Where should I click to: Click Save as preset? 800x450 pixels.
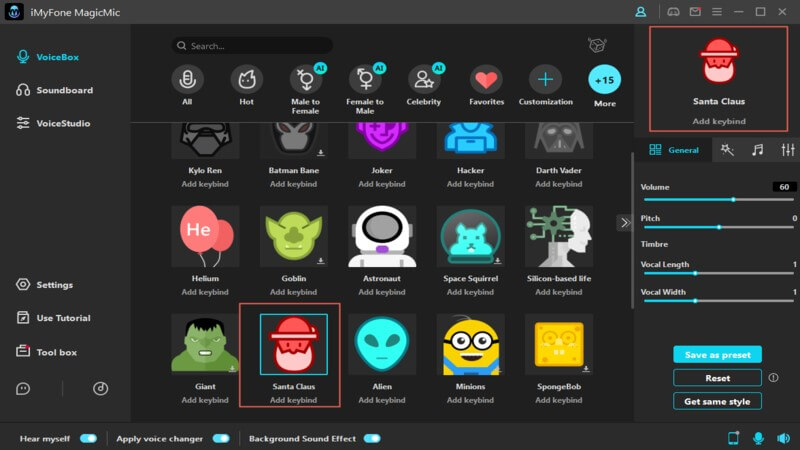[717, 355]
